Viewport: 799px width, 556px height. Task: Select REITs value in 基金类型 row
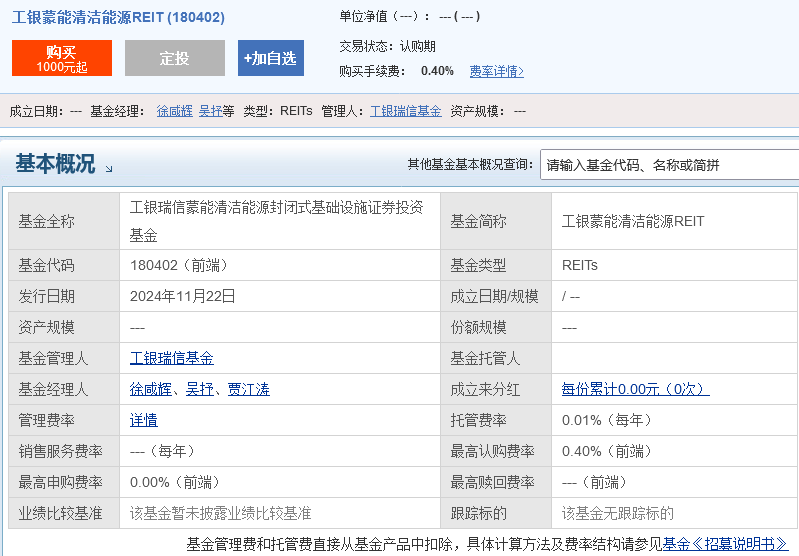point(579,266)
